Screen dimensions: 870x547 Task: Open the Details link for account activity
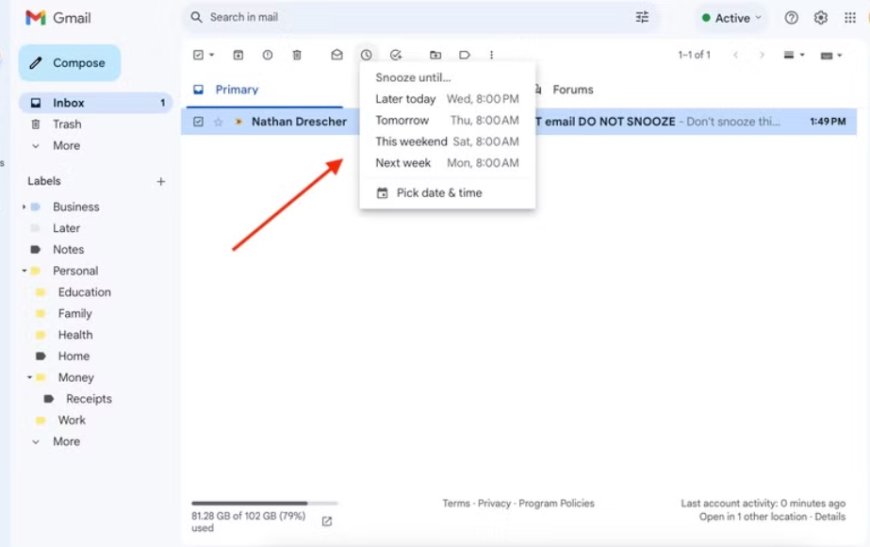click(x=829, y=517)
